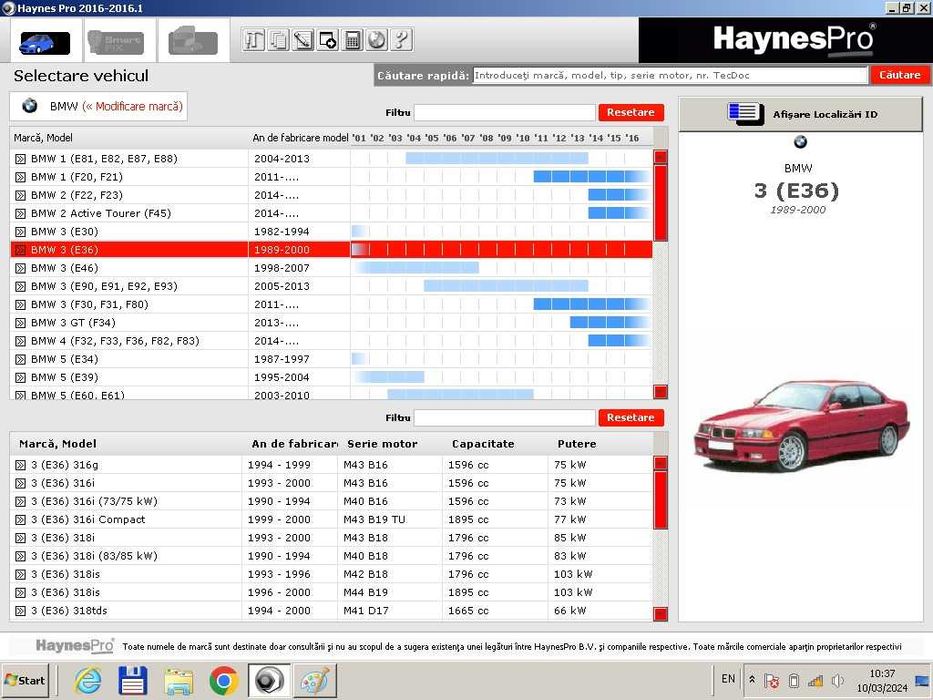Expand BMW 3 (F30, F31, F80) row
This screenshot has width=933, height=700.
(20, 305)
